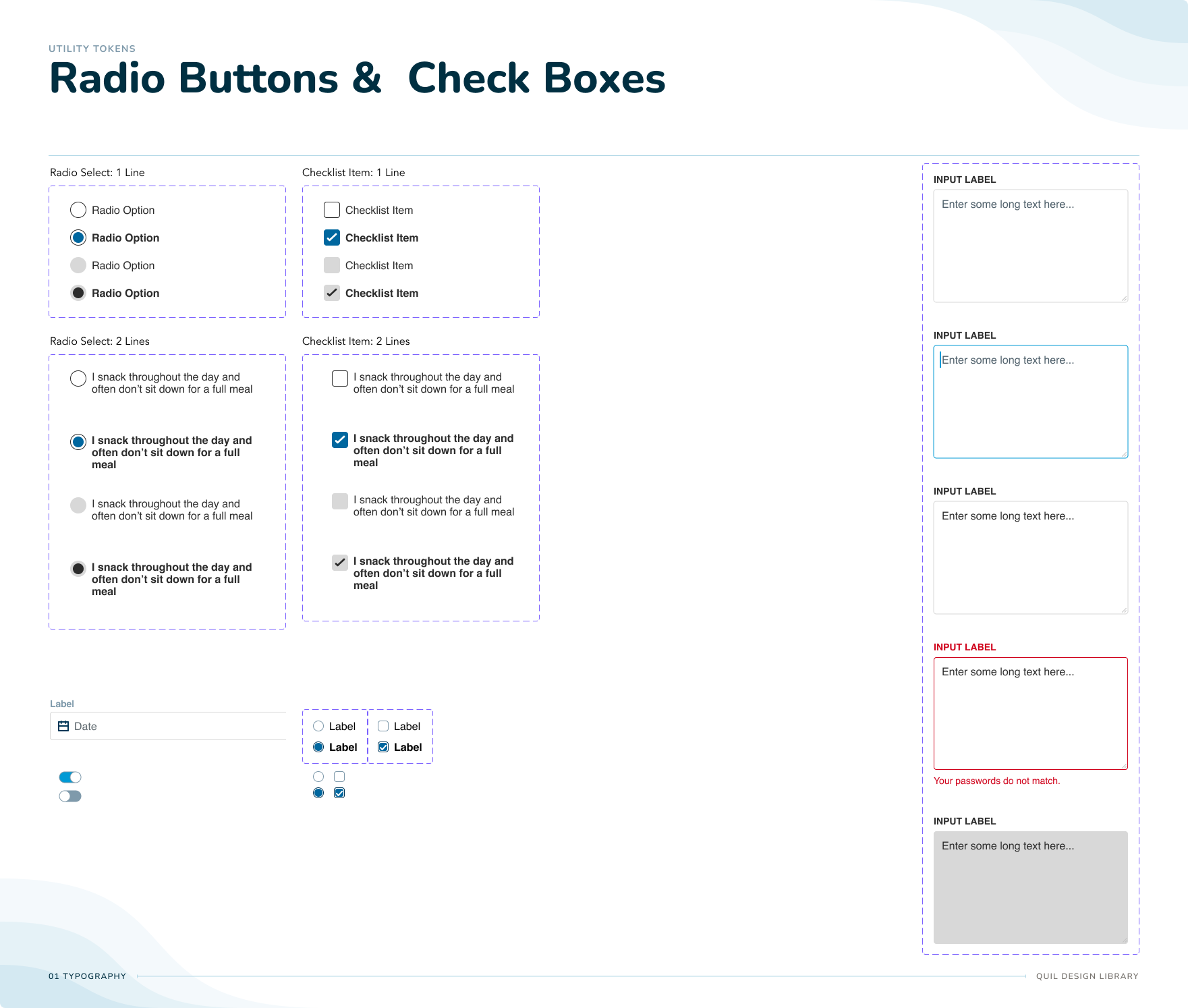Uncheck the blue checked single-line Checklist Item
Image resolution: width=1188 pixels, height=1008 pixels.
tap(332, 237)
